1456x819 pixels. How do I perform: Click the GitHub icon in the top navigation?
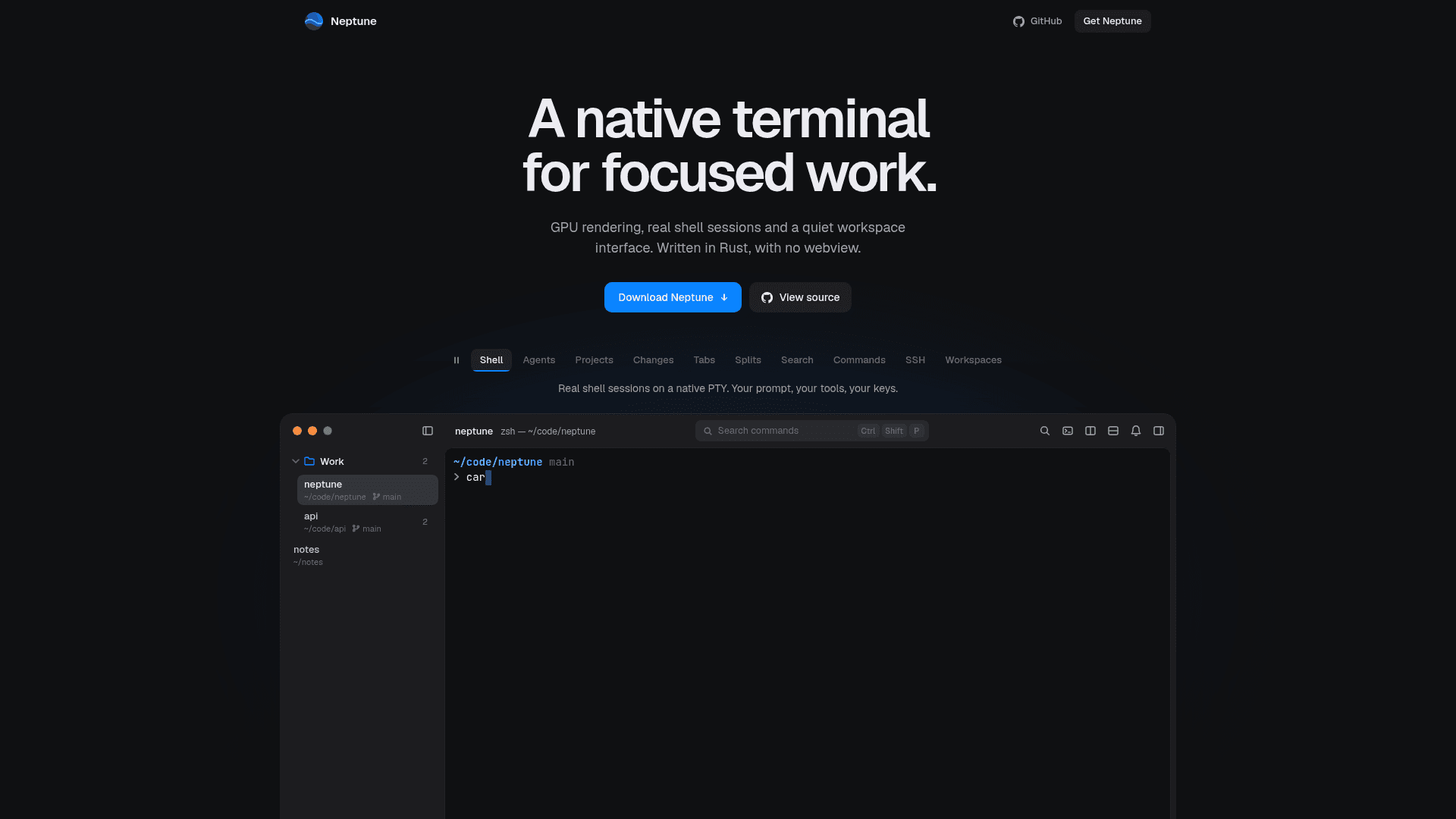pyautogui.click(x=1018, y=21)
